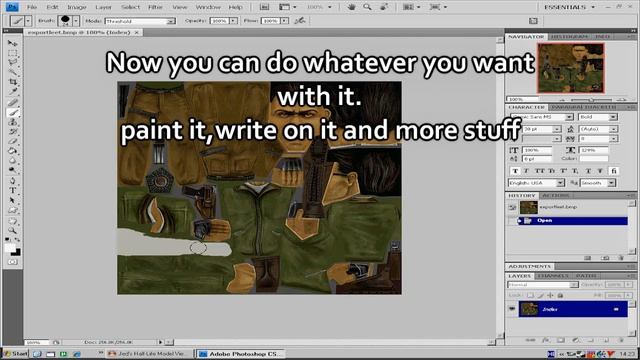The width and height of the screenshot is (640, 360).
Task: Open the Filter menu
Action: pyautogui.click(x=155, y=7)
